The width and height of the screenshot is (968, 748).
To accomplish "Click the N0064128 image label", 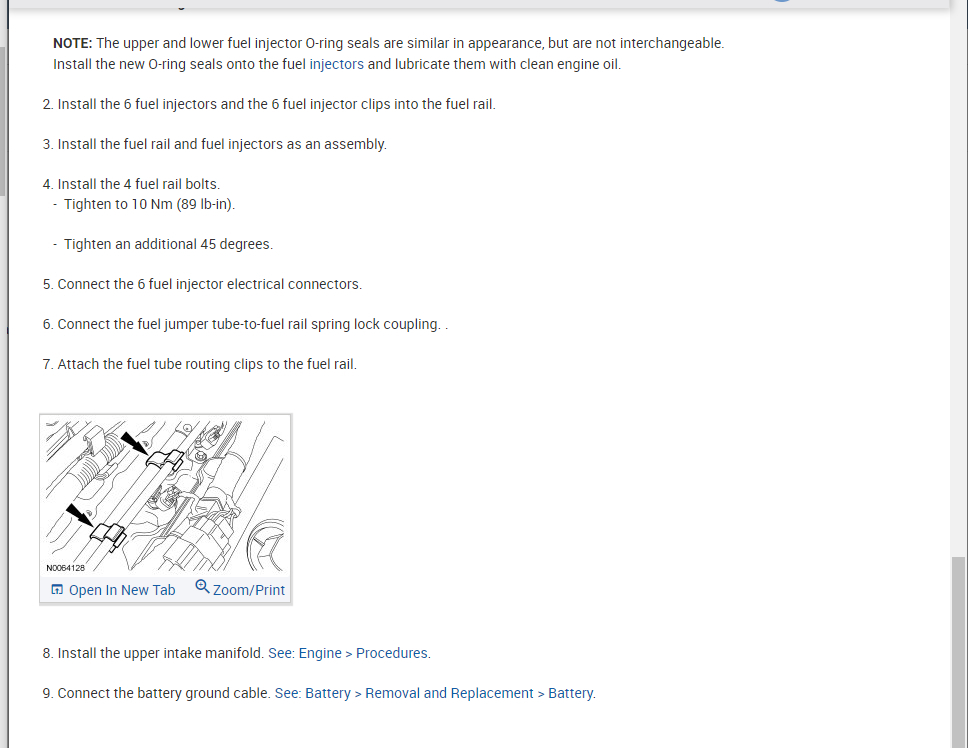I will point(65,568).
